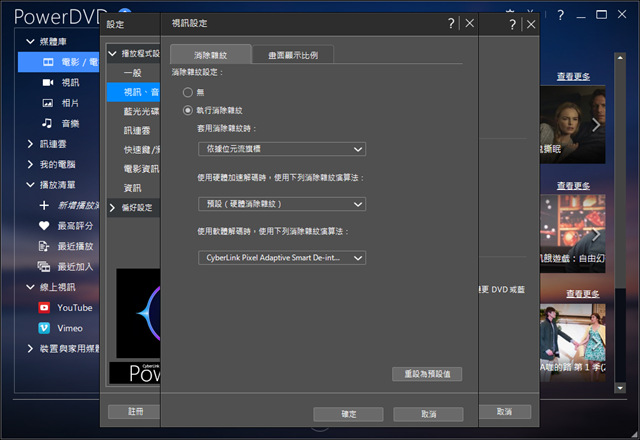Image resolution: width=640 pixels, height=440 pixels.
Task: Open help icon in 設定 dialog
Action: [x=512, y=24]
